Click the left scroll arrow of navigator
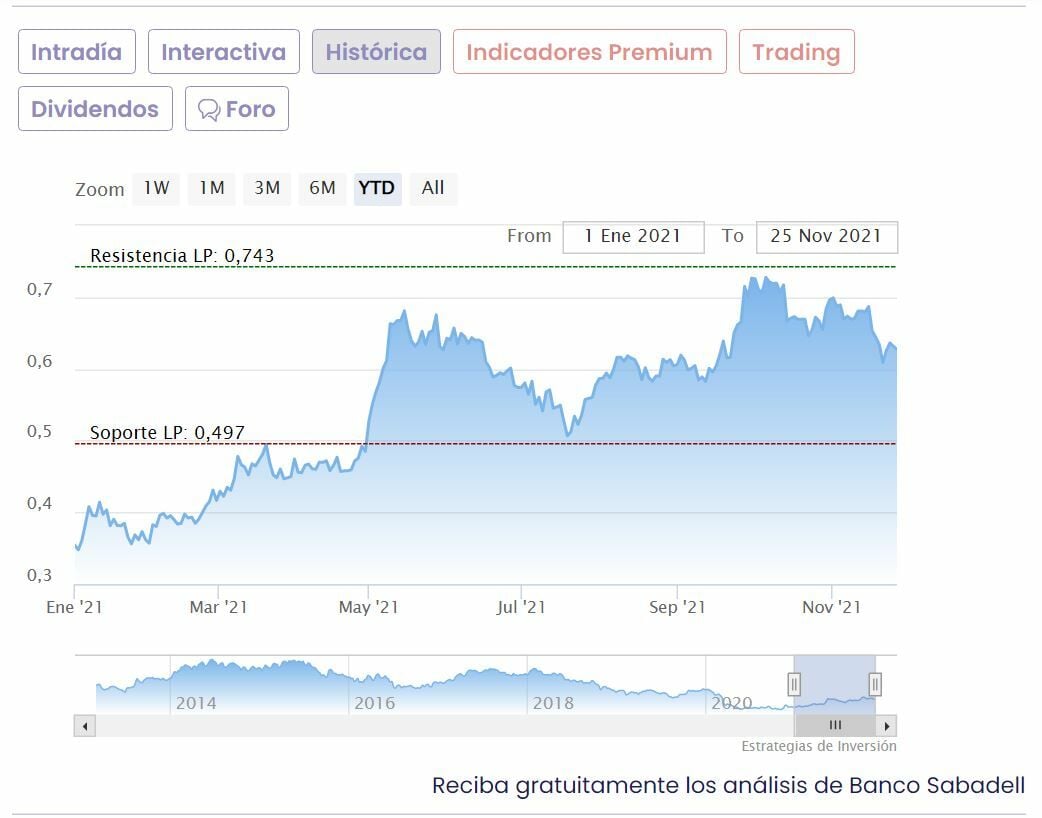 (84, 726)
